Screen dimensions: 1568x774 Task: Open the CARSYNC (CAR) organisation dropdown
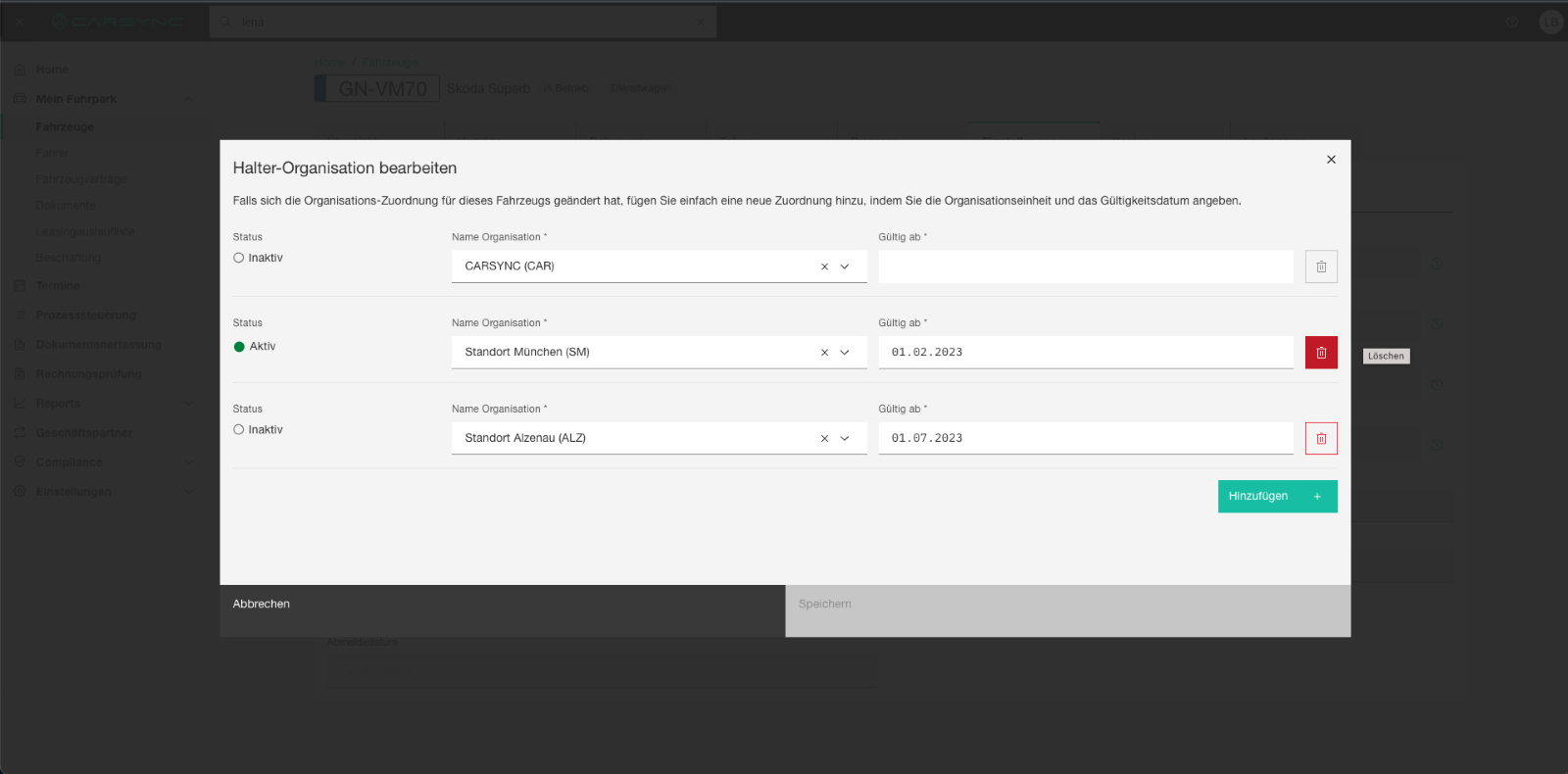pos(845,266)
